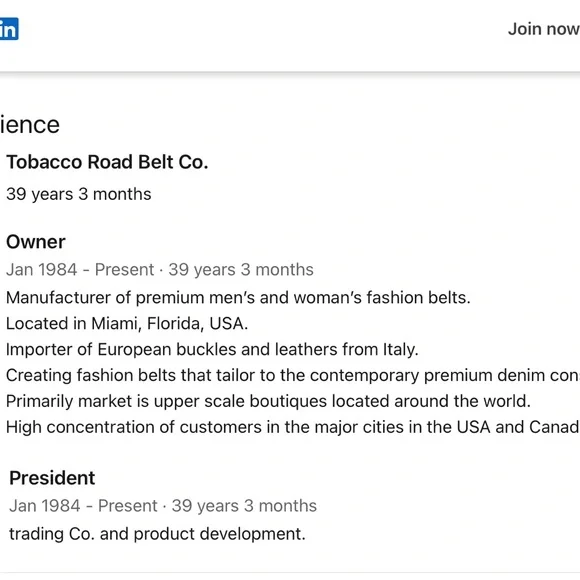Click the word Present in Owner's date range
The height and width of the screenshot is (580, 580).
click(124, 270)
